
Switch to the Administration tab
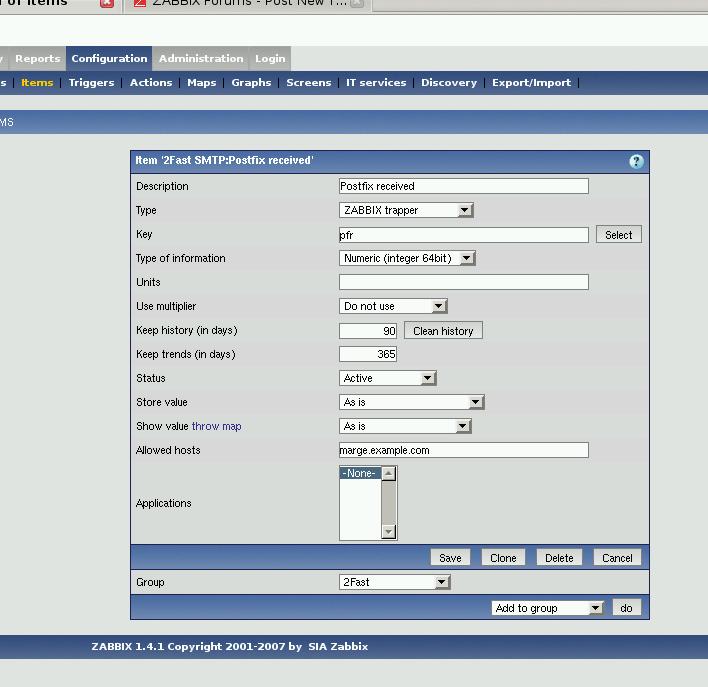(201, 58)
